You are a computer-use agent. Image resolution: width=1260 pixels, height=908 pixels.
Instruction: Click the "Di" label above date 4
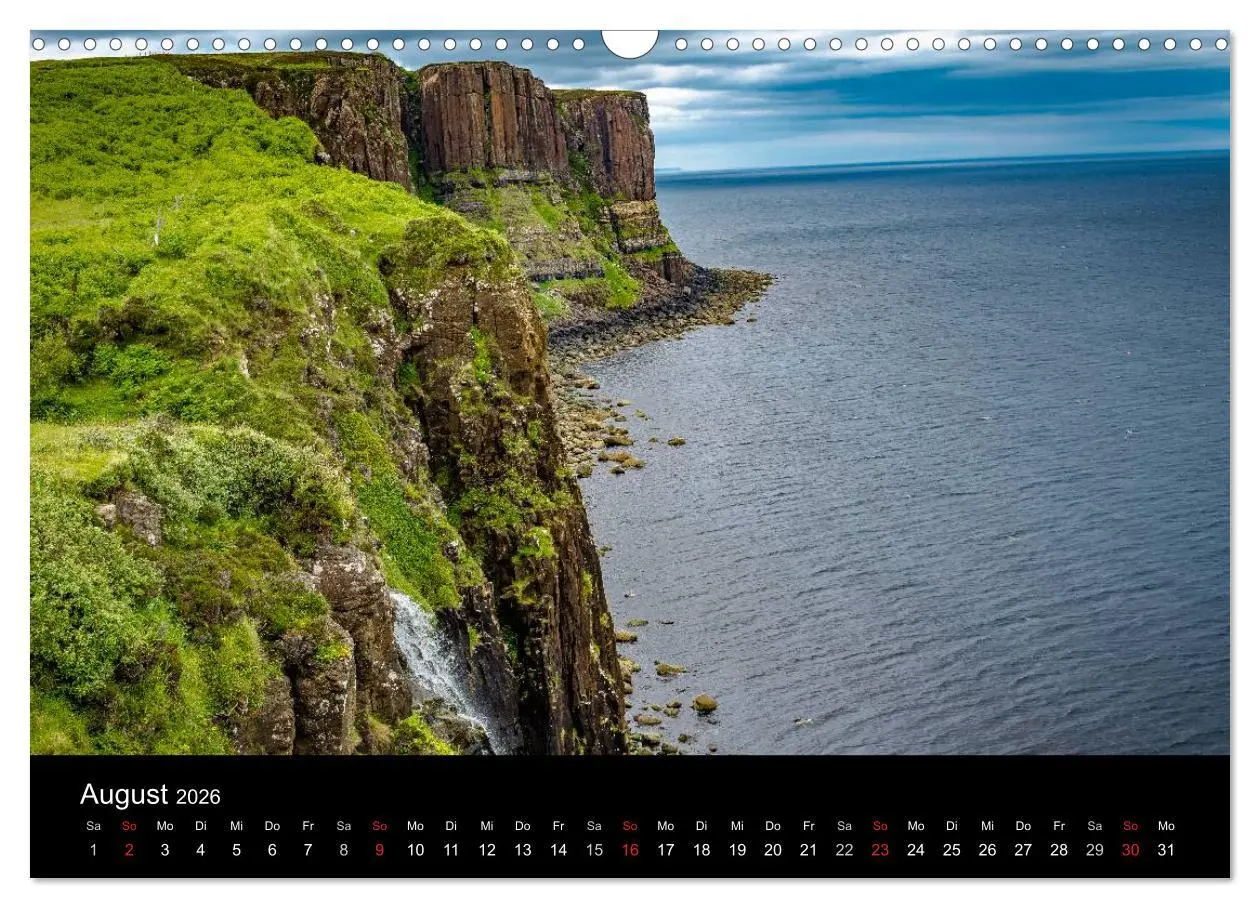pos(200,826)
